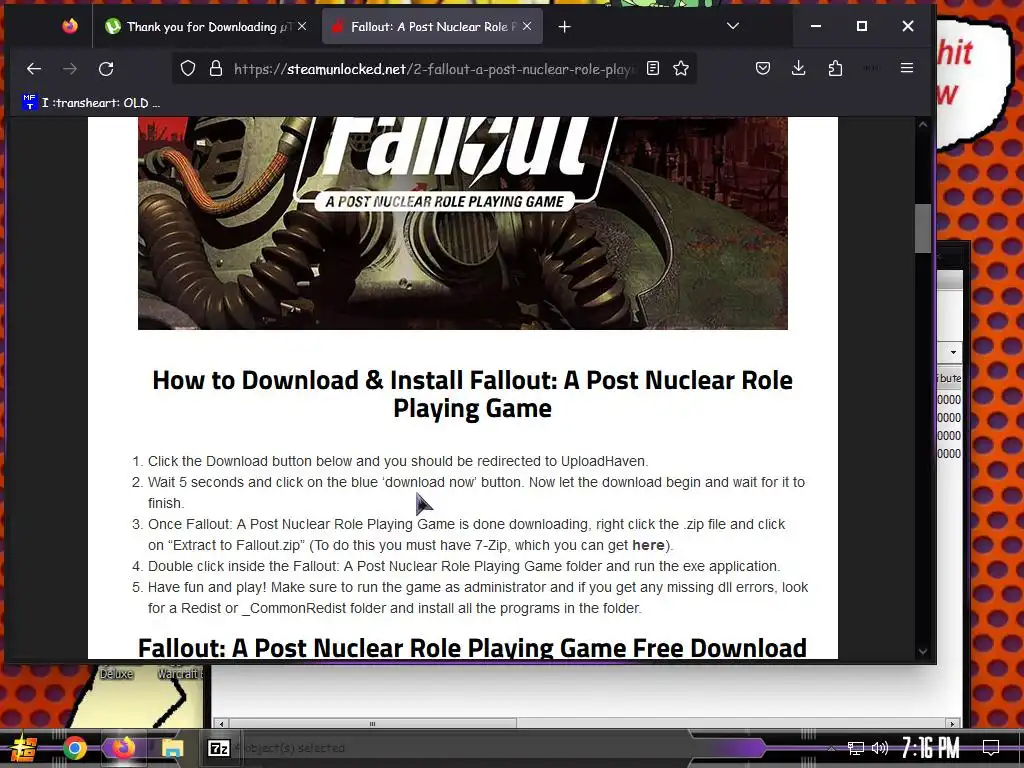
Task: Open the Firefox View pinned tab
Action: coord(70,26)
